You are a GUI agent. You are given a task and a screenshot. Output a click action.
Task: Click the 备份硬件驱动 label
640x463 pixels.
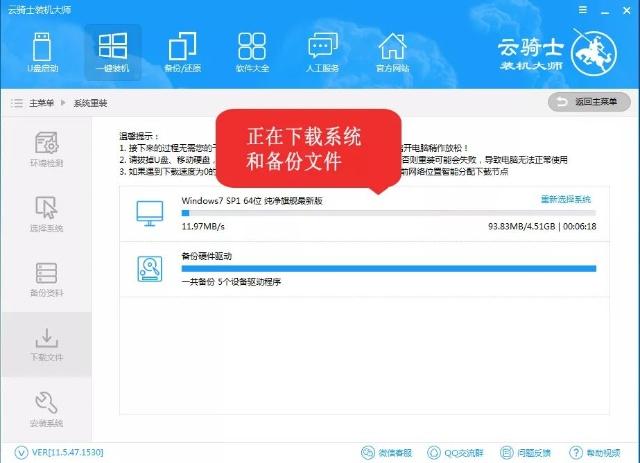[x=207, y=256]
